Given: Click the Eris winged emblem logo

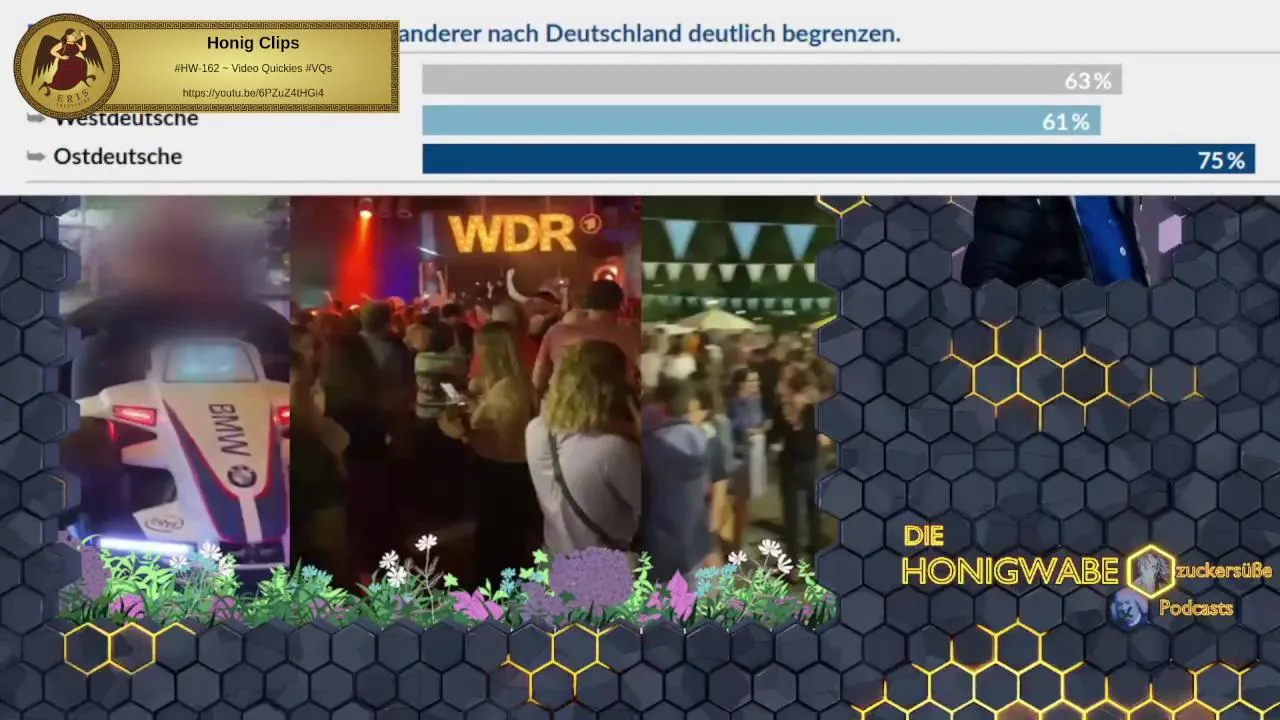Looking at the screenshot, I should pos(66,66).
